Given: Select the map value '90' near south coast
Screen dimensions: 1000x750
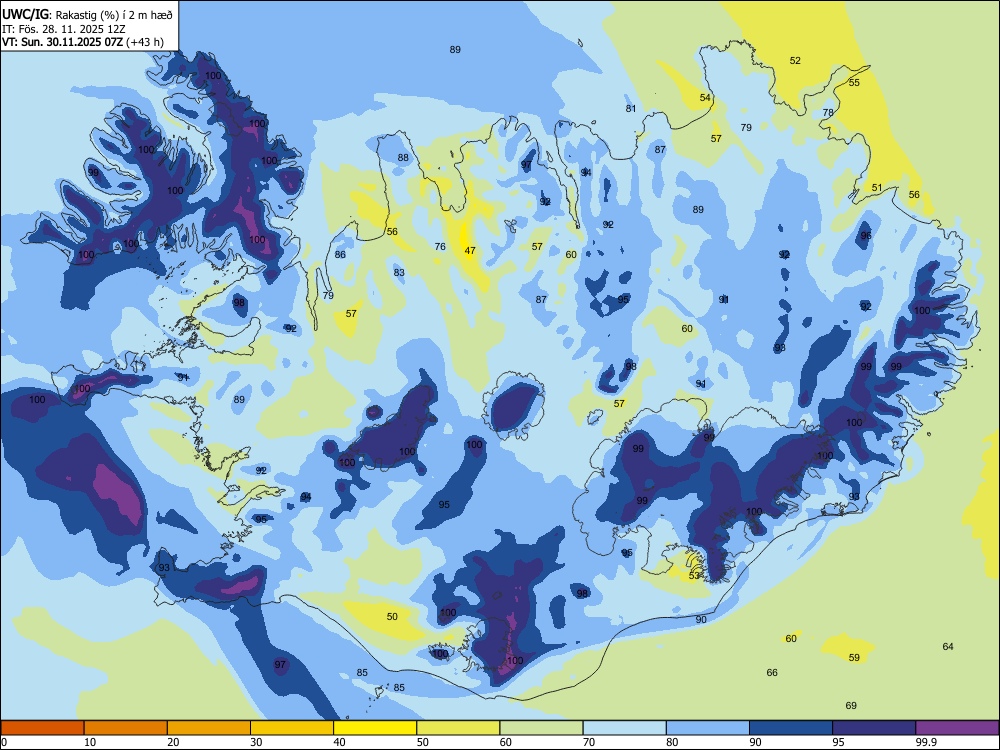Looking at the screenshot, I should [702, 619].
